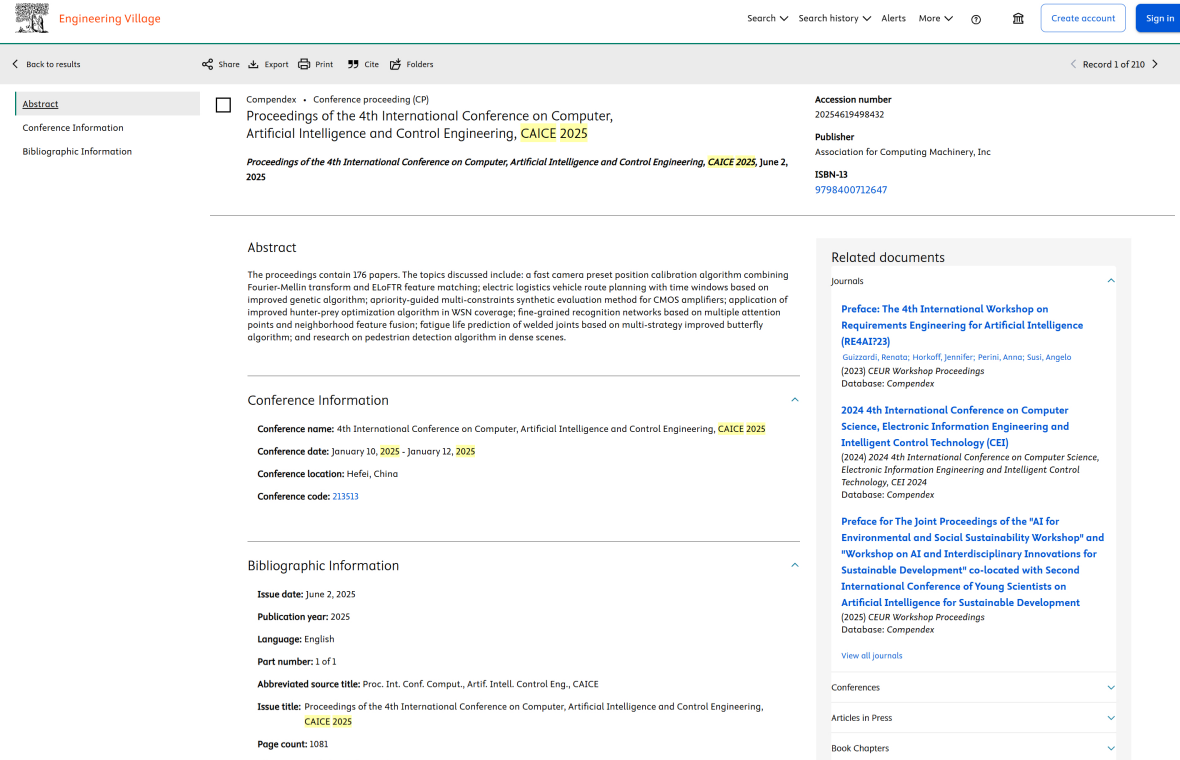Click the Cite quotation icon

click(353, 64)
